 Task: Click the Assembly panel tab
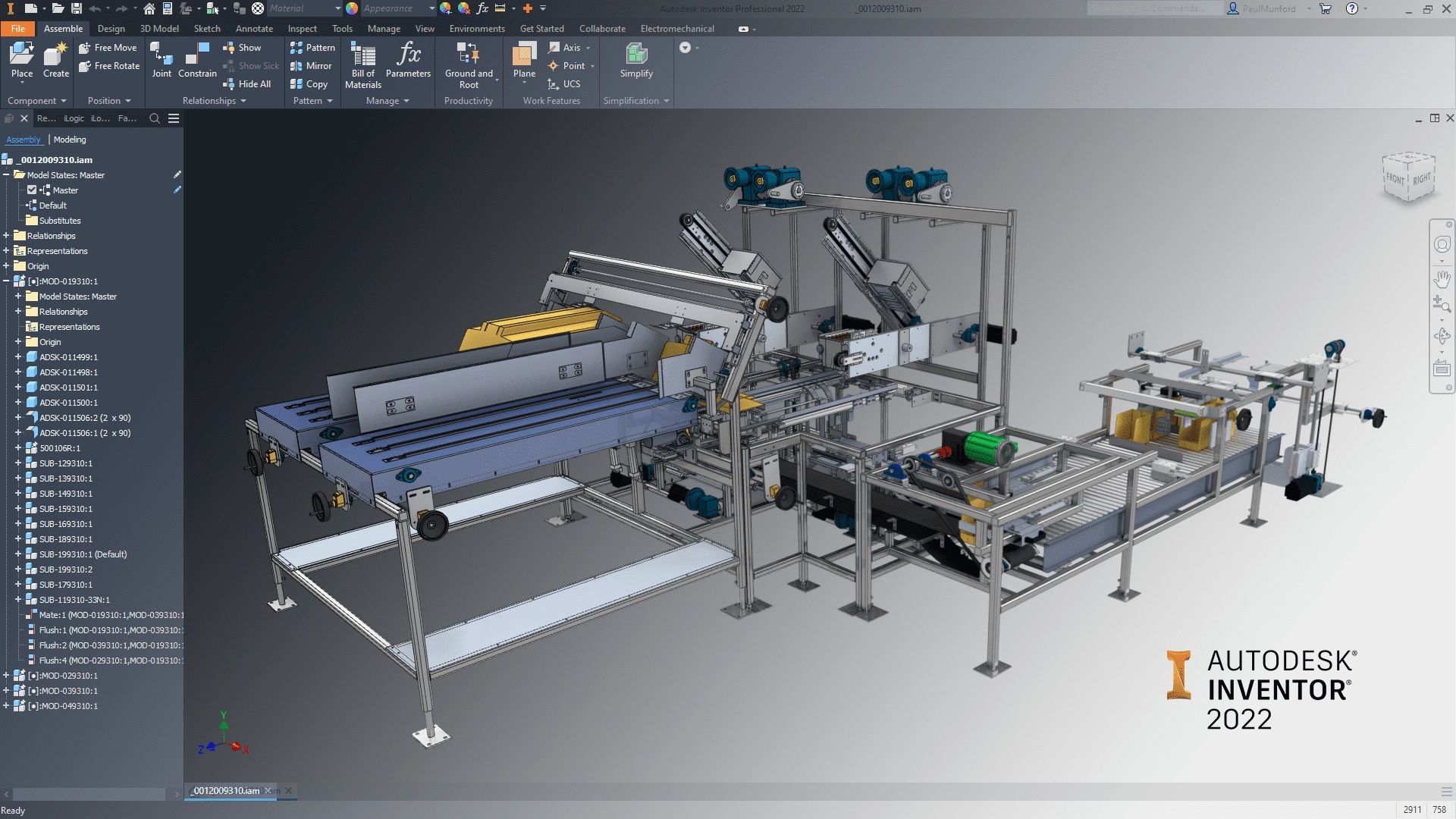[23, 139]
